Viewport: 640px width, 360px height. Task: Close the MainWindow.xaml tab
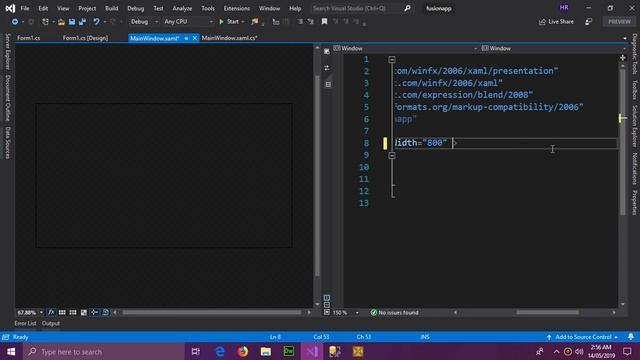[195, 38]
